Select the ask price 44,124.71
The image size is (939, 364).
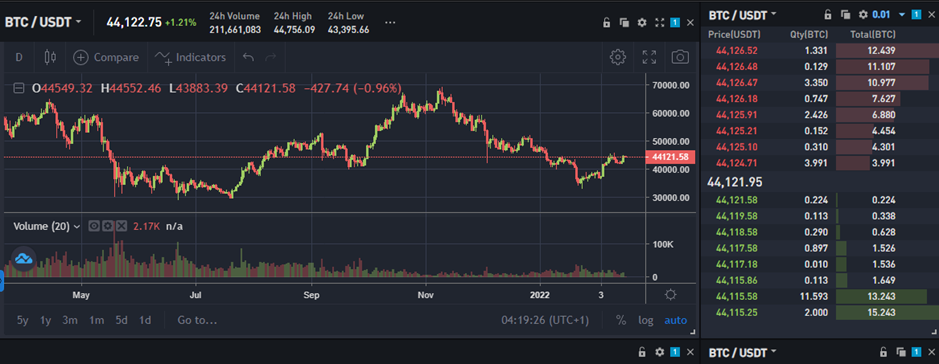(737, 163)
